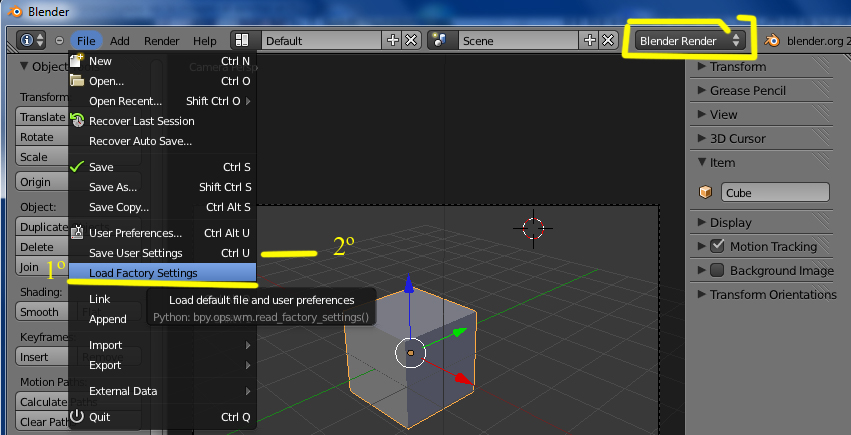The width and height of the screenshot is (851, 435).
Task: Collapse the Object Tools panel
Action: (23, 66)
